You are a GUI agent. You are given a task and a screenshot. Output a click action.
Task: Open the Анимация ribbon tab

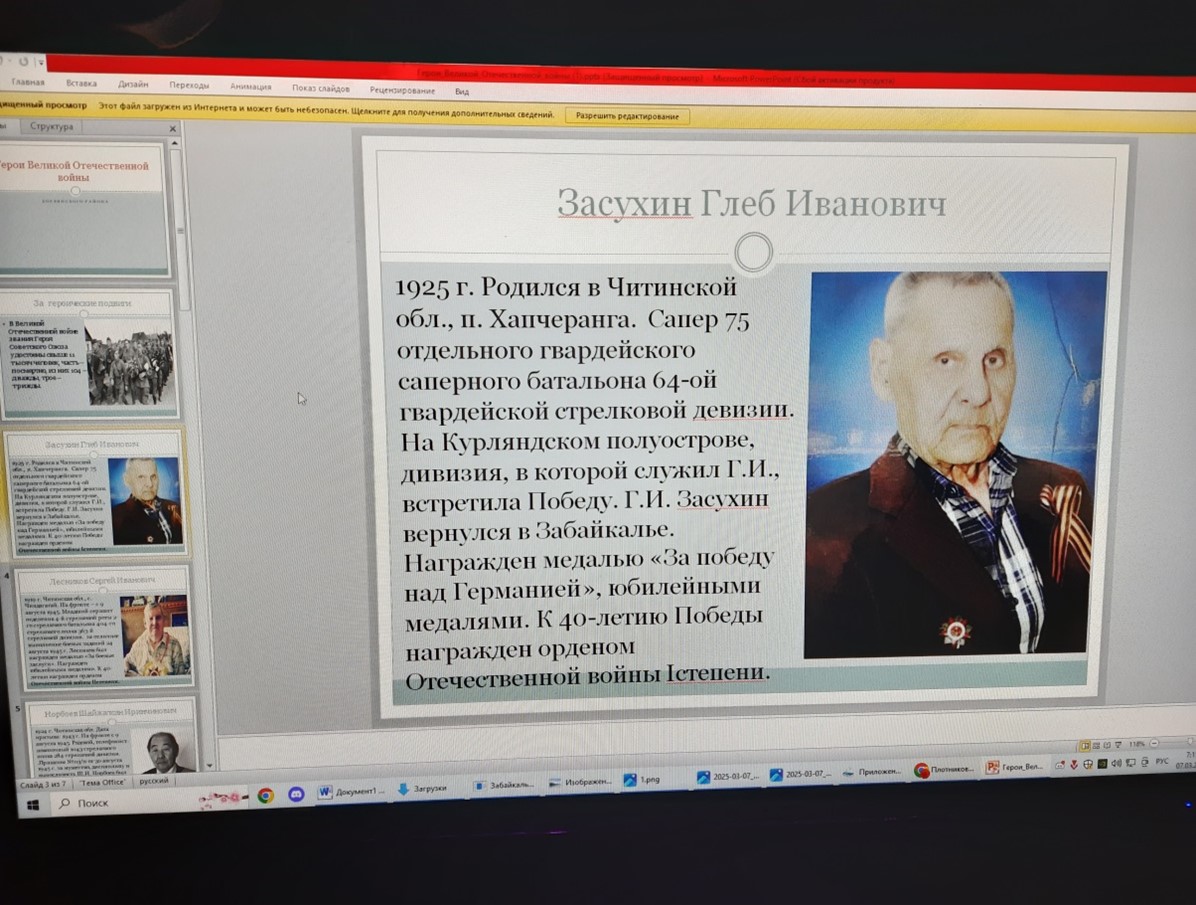click(250, 87)
